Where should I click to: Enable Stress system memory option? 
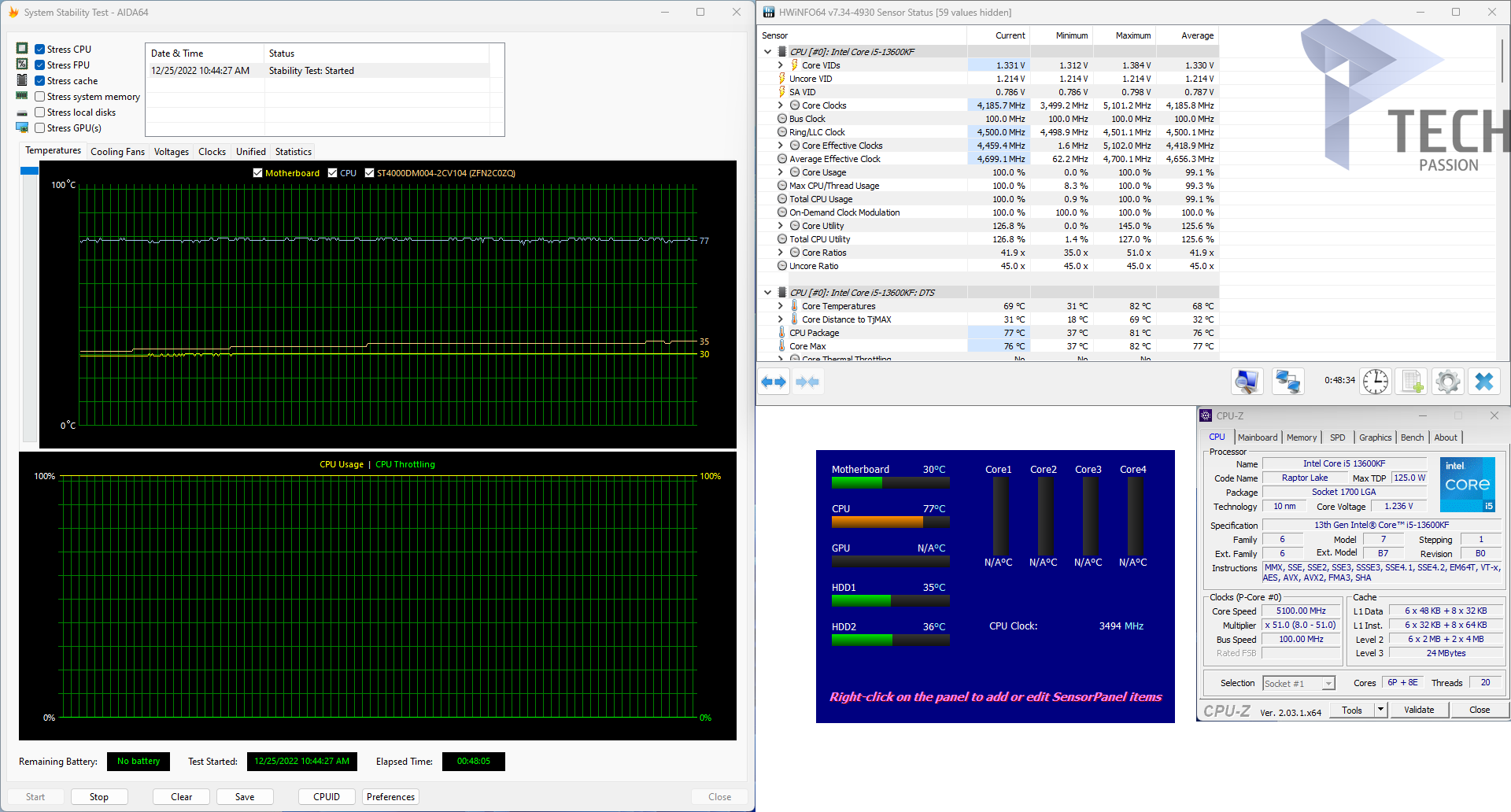[40, 97]
